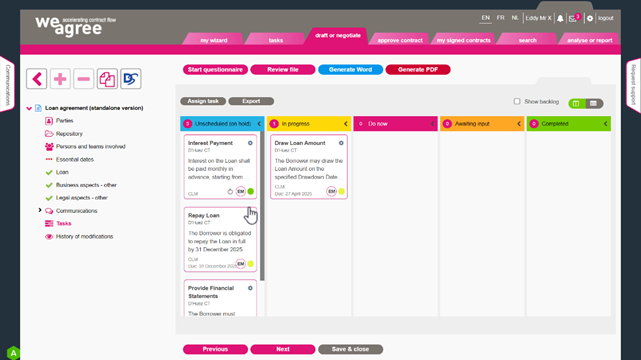641x360 pixels.
Task: Open the tasks tab
Action: click(x=276, y=40)
